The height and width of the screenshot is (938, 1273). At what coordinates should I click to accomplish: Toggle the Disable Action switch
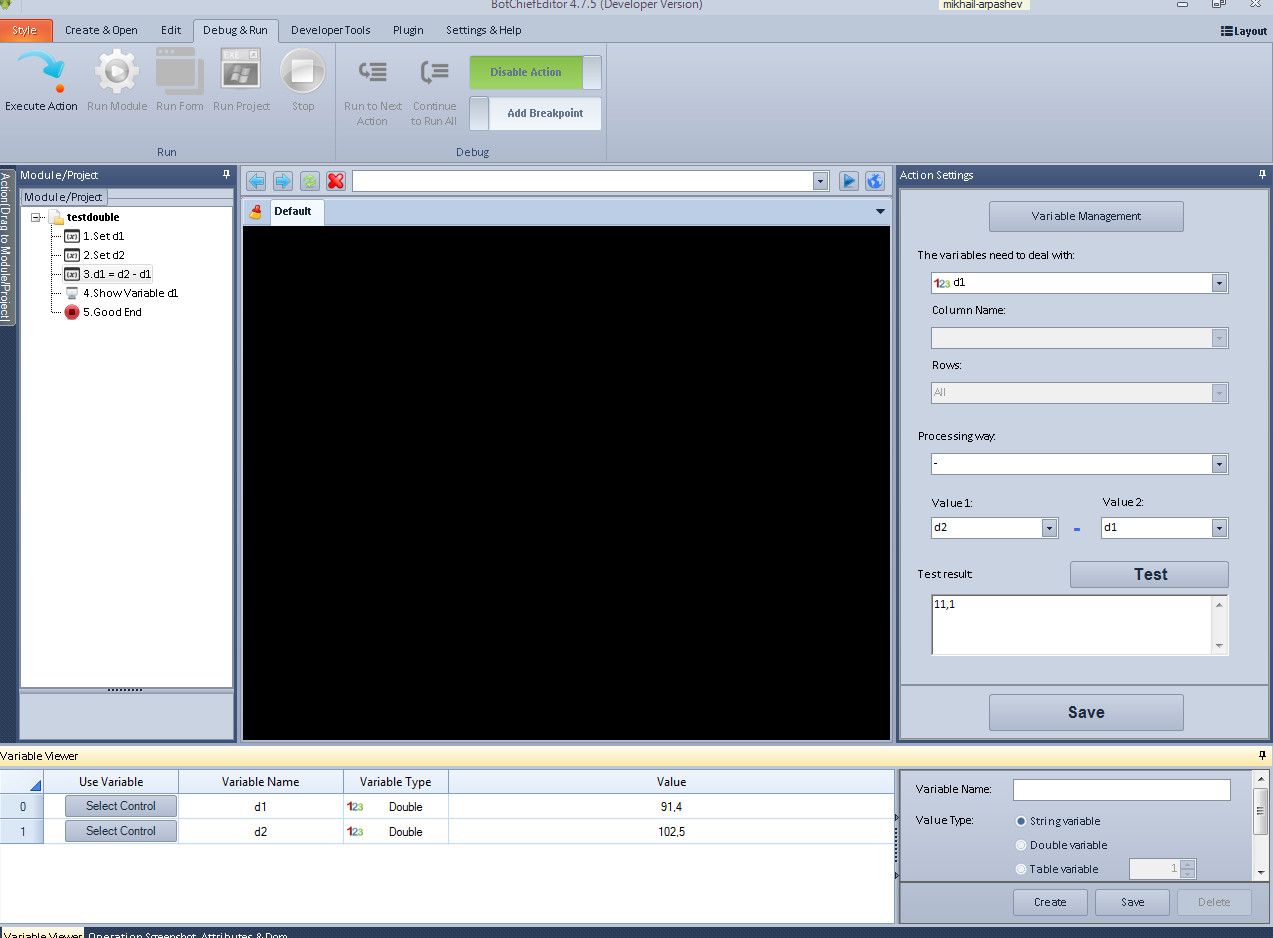point(591,73)
